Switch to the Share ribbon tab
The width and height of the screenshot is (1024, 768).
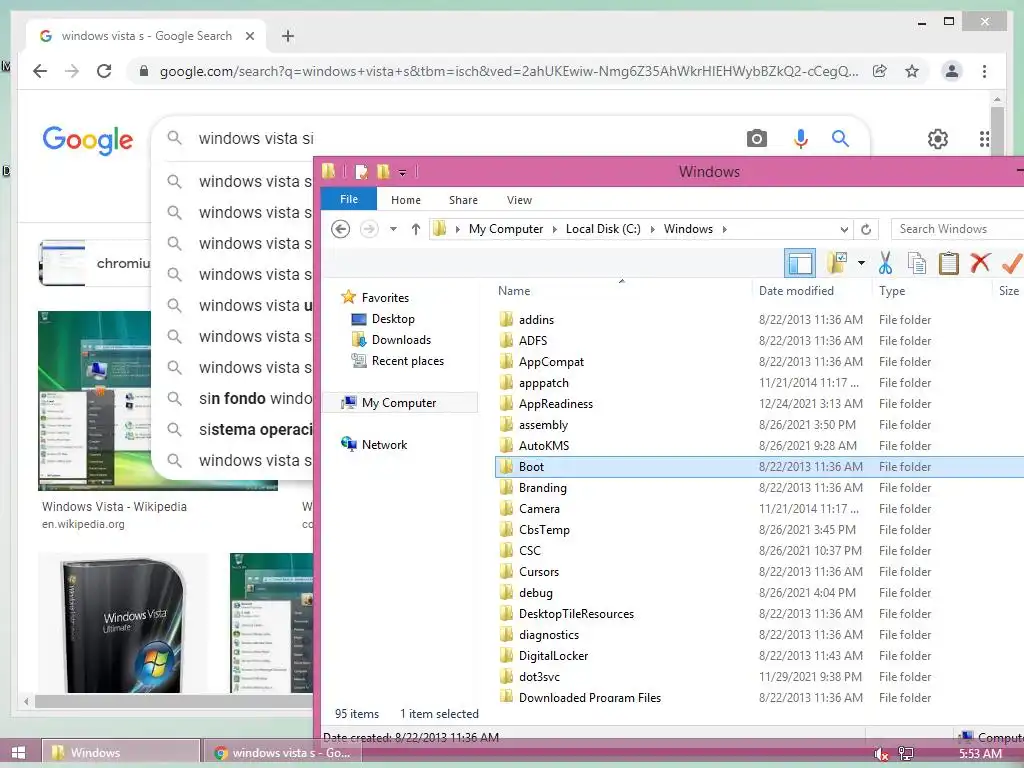click(x=463, y=200)
